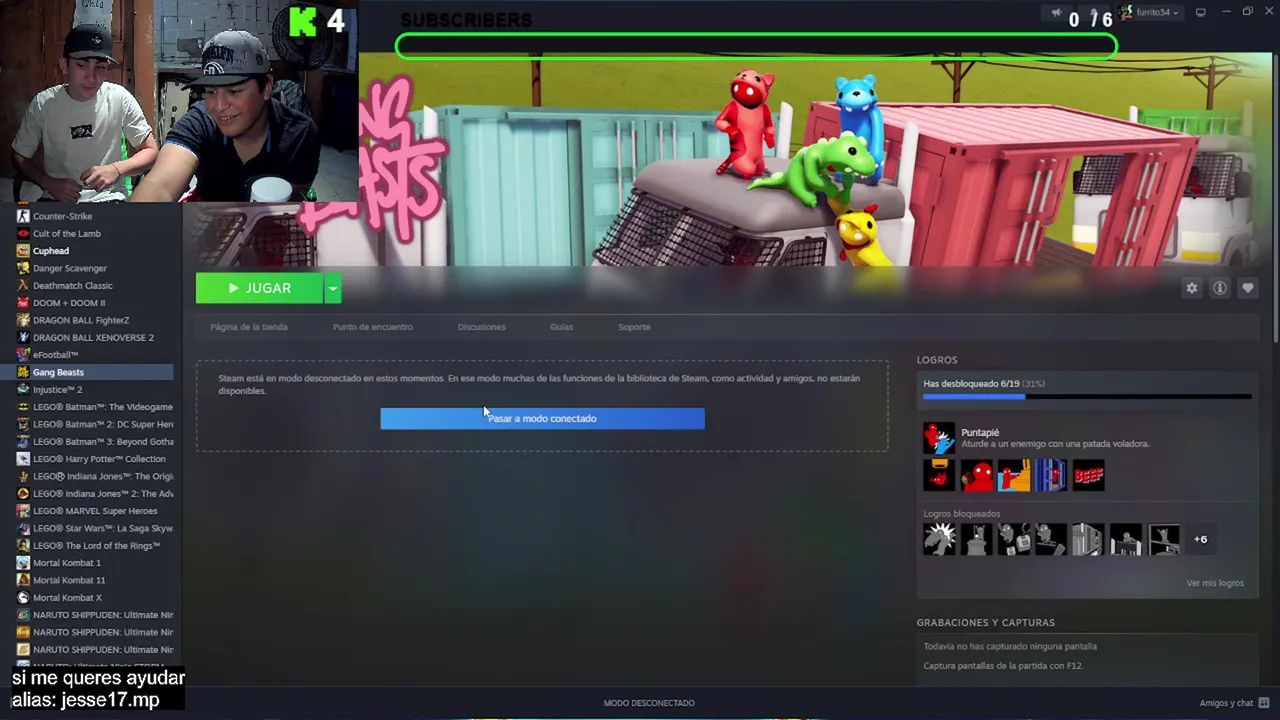
Task: Select the Mortal Kombat 11 icon
Action: pos(23,580)
